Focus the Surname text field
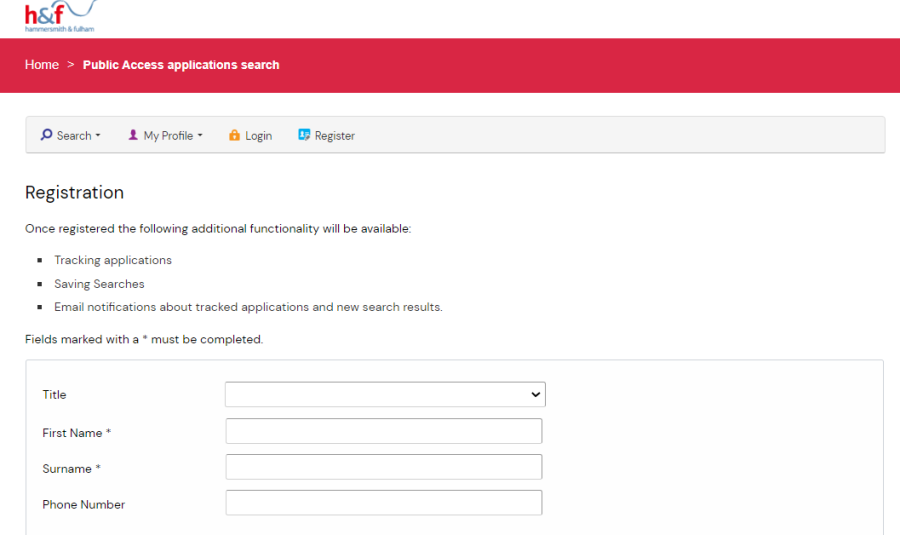This screenshot has width=900, height=535. coord(384,467)
